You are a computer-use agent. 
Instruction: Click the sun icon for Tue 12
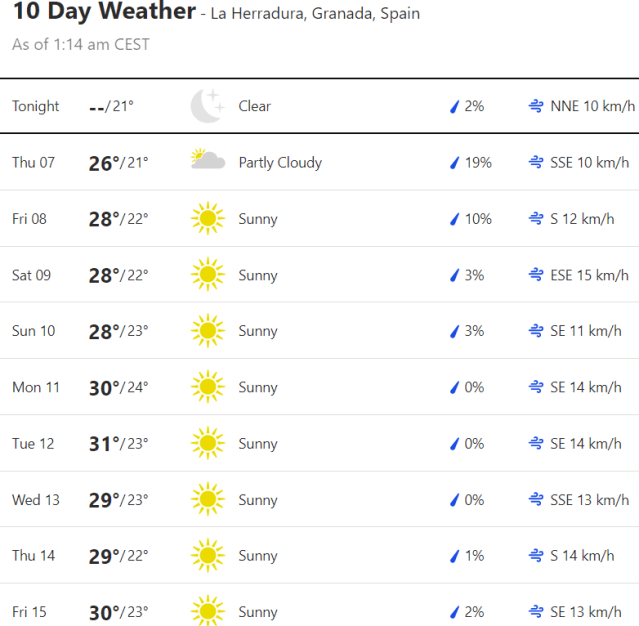pyautogui.click(x=207, y=443)
